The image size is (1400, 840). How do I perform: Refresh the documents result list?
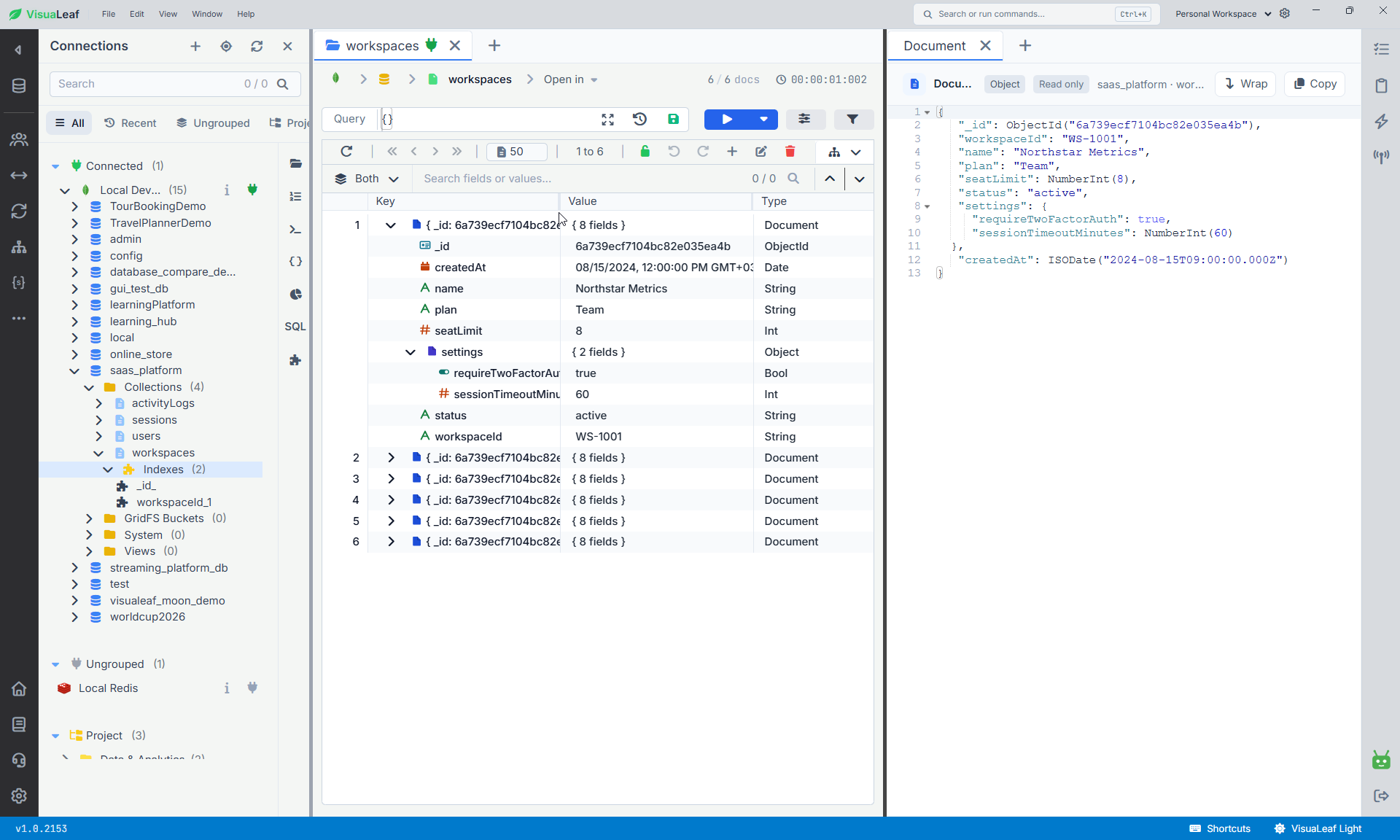346,152
